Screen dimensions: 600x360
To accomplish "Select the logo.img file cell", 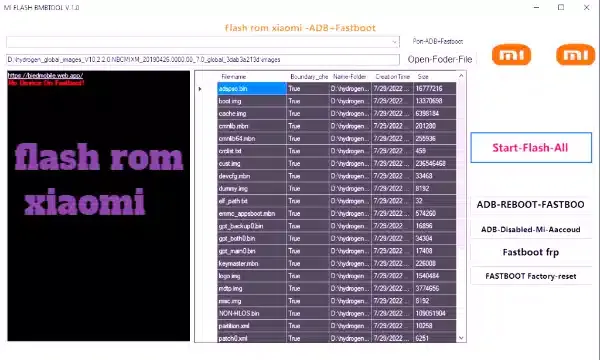I will coord(252,276).
